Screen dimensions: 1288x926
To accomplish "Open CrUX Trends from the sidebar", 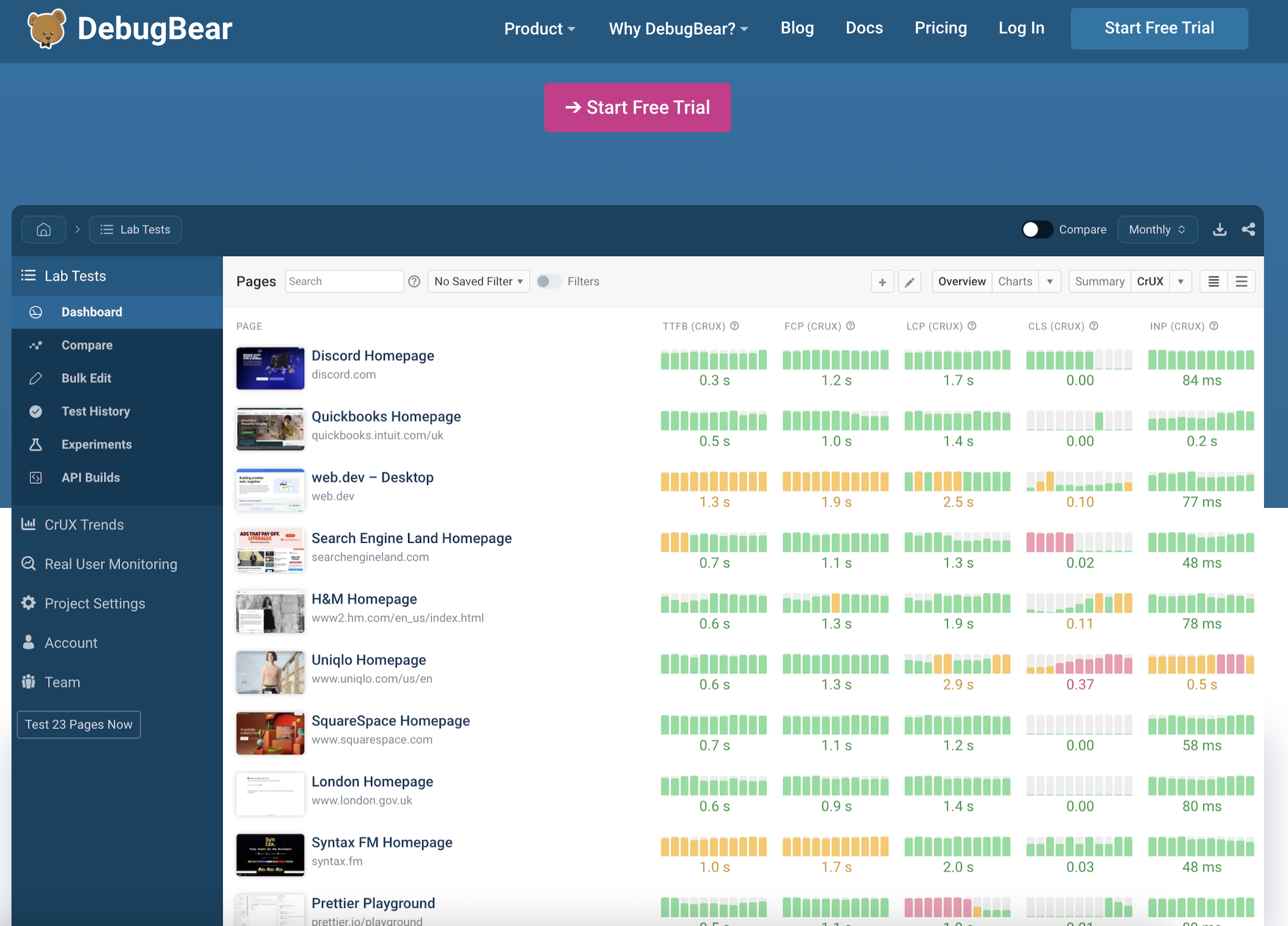I will point(84,525).
